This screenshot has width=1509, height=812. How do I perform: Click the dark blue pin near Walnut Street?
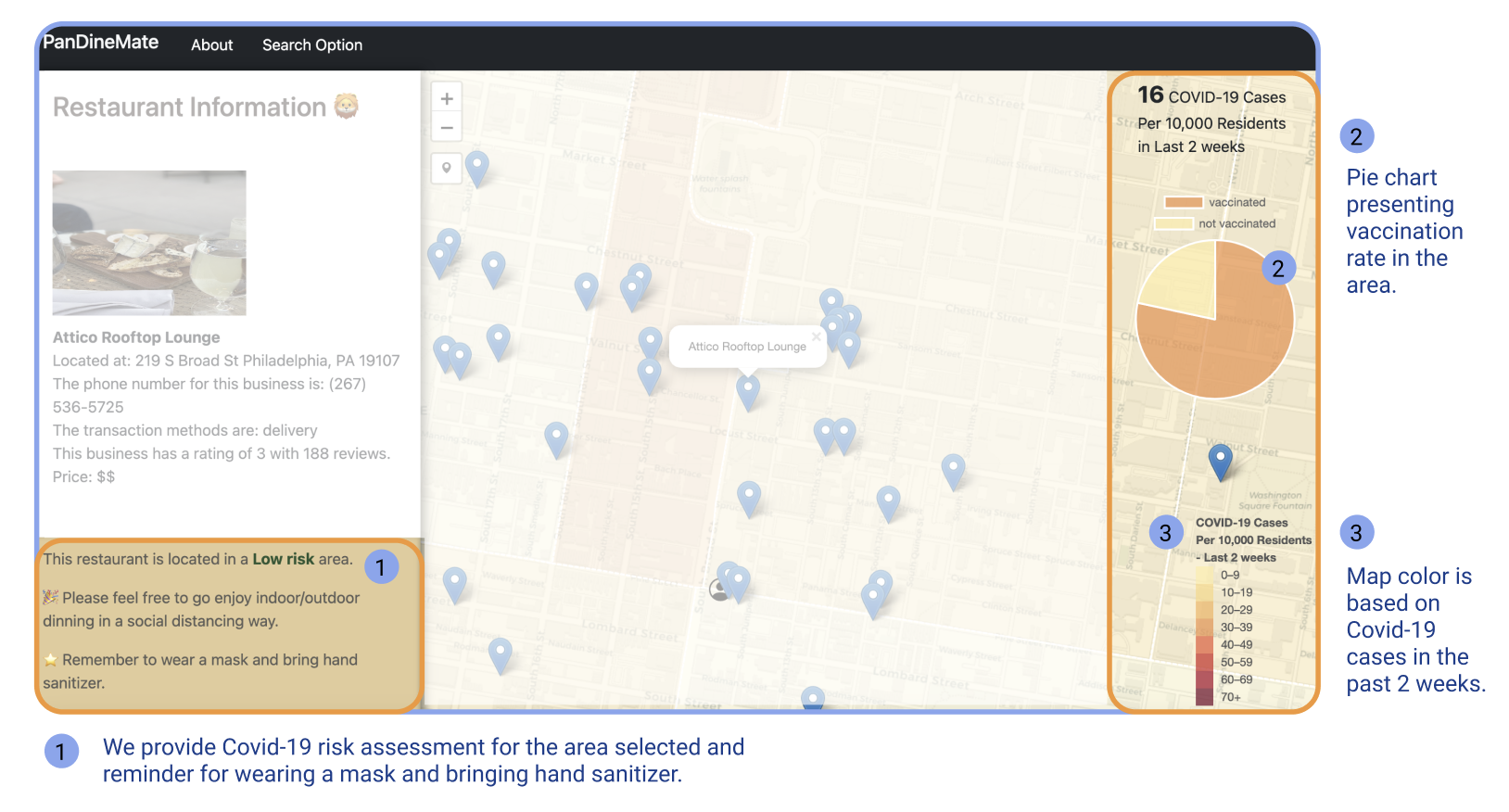1220,459
